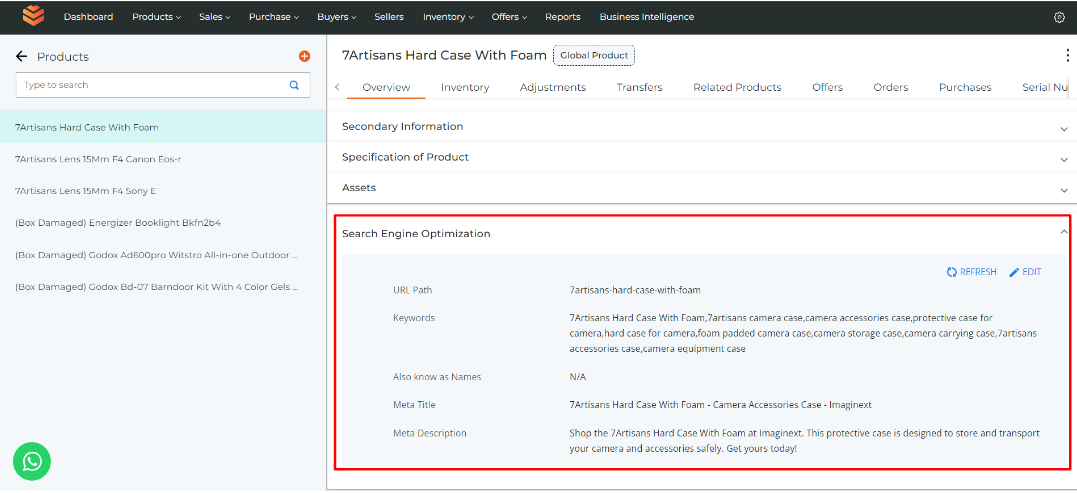Click the REFRESH icon button

971,272
